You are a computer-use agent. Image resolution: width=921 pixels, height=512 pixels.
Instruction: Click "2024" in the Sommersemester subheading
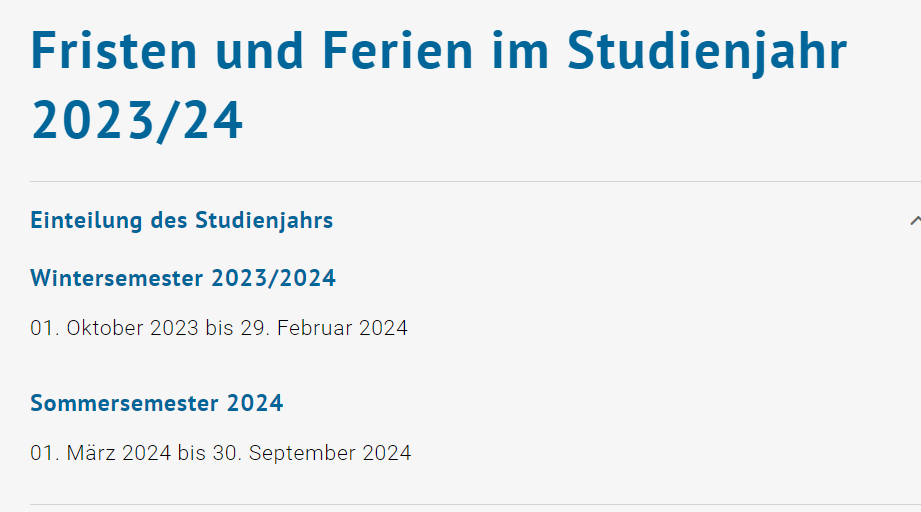tap(255, 404)
